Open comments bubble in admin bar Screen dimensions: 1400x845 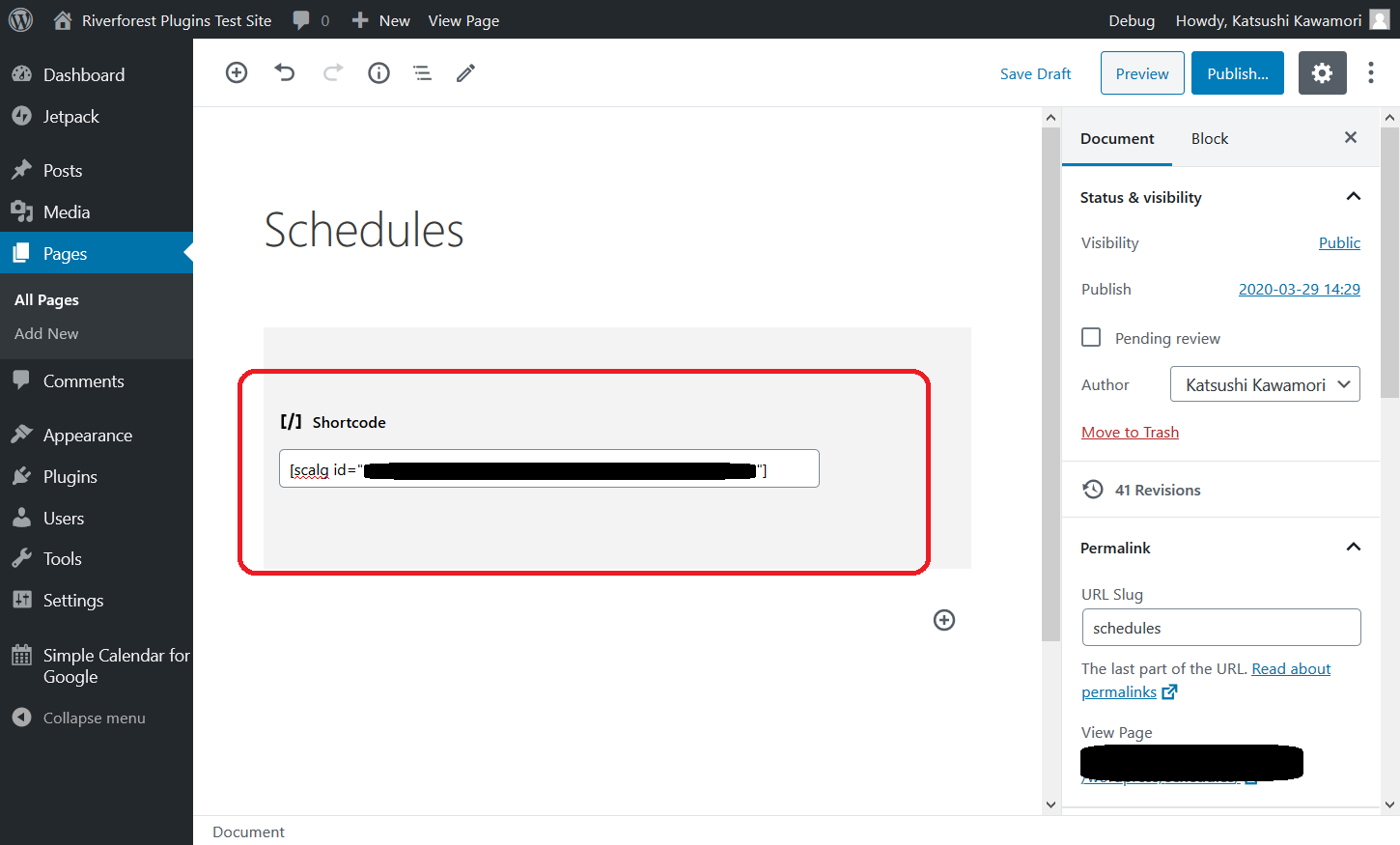click(311, 20)
